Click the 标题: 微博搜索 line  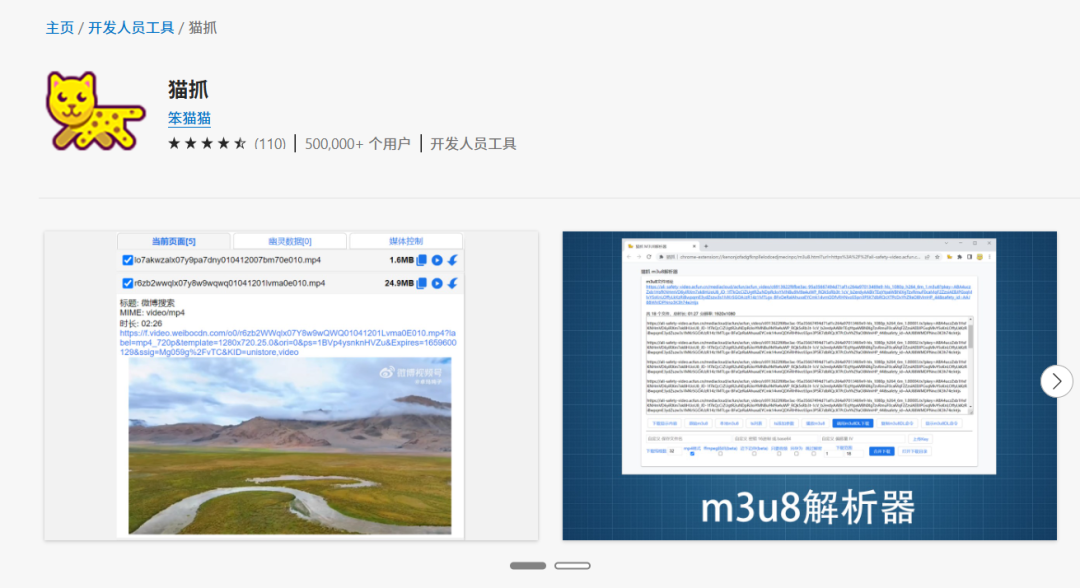click(147, 303)
